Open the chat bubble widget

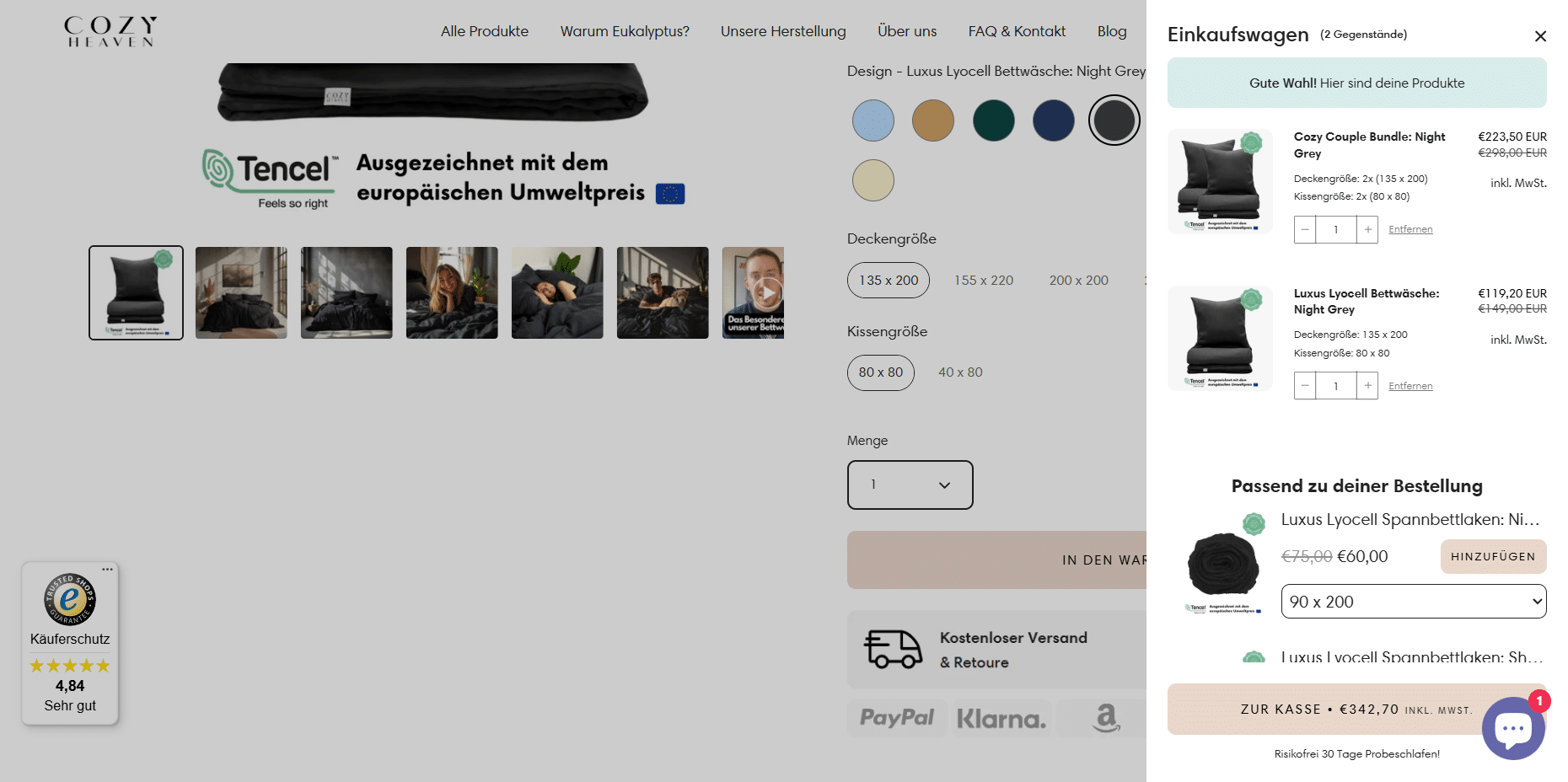[x=1513, y=729]
